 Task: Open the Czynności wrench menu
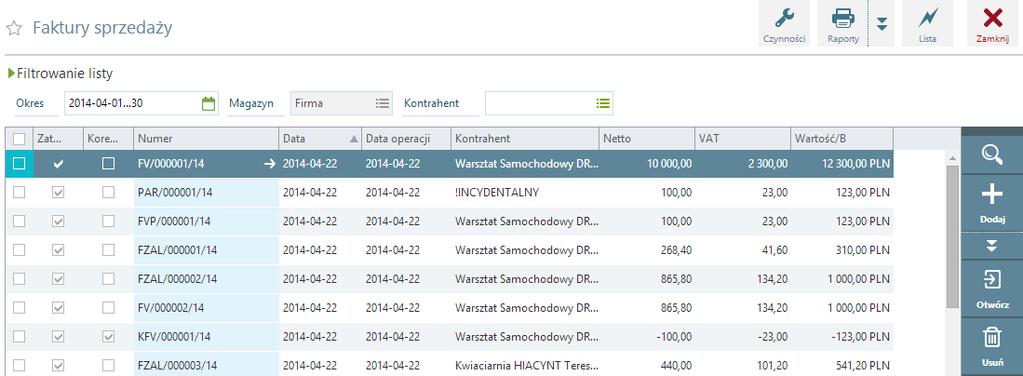coord(784,24)
